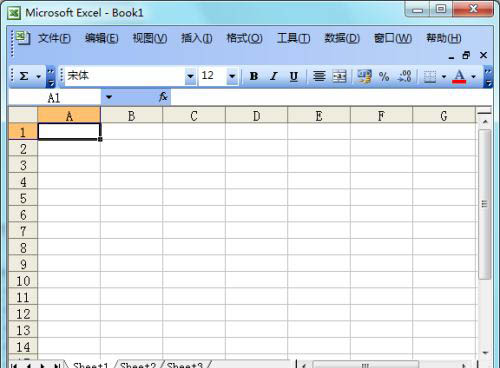Image resolution: width=500 pixels, height=368 pixels.
Task: Select row 13 header
Action: [x=23, y=330]
